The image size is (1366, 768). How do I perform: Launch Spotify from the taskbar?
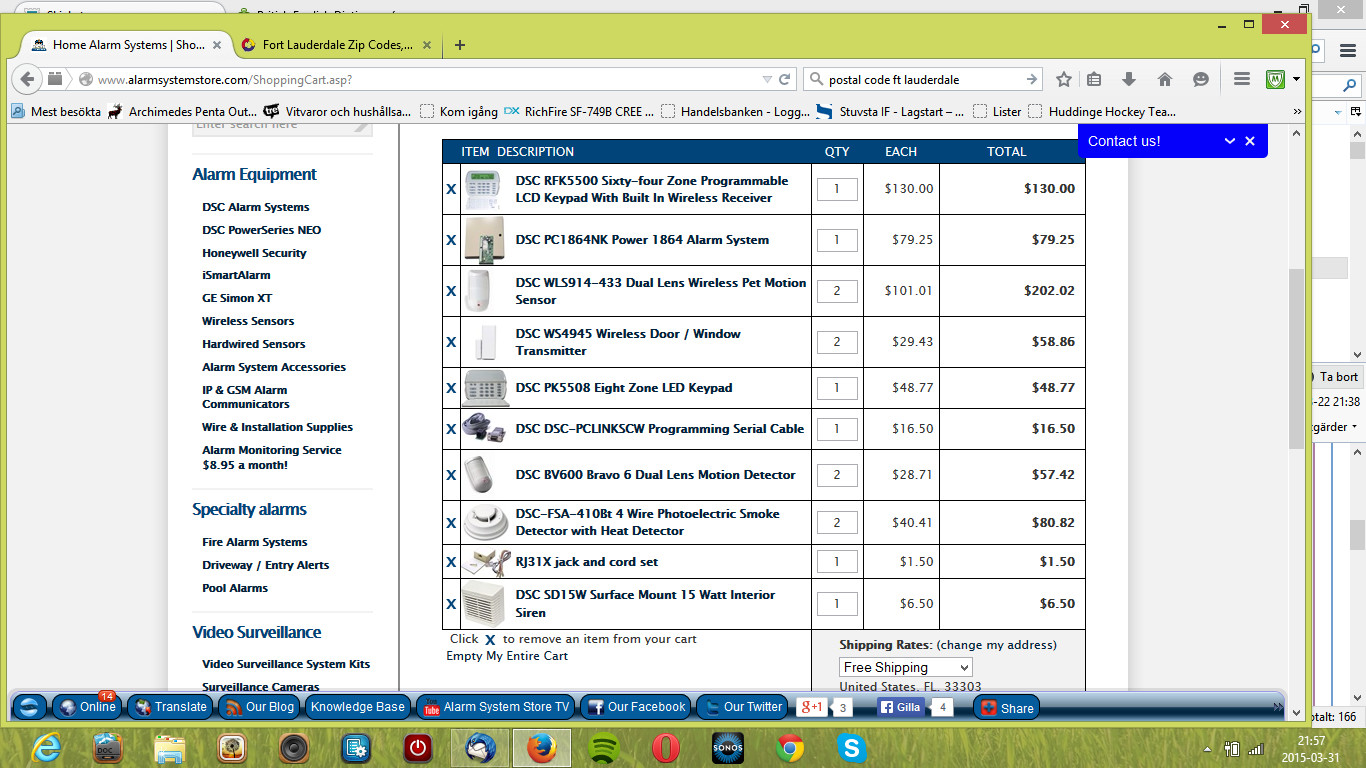(x=604, y=747)
